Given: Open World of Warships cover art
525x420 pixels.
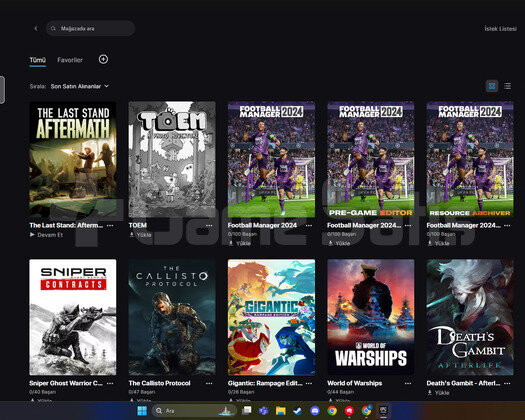Looking at the screenshot, I should pyautogui.click(x=371, y=317).
